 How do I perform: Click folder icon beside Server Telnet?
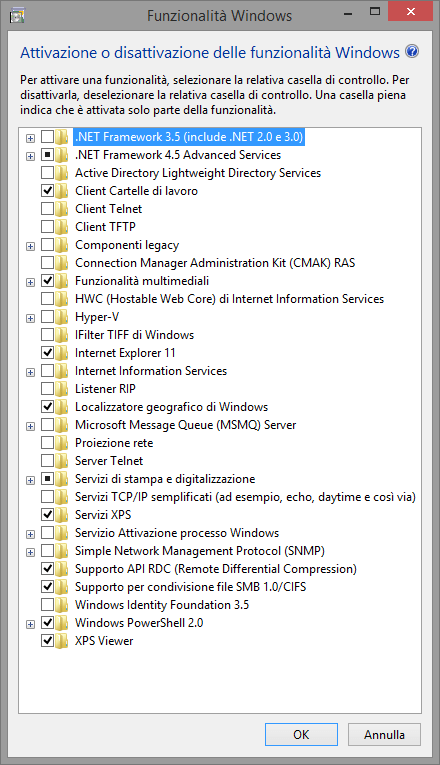click(x=61, y=461)
